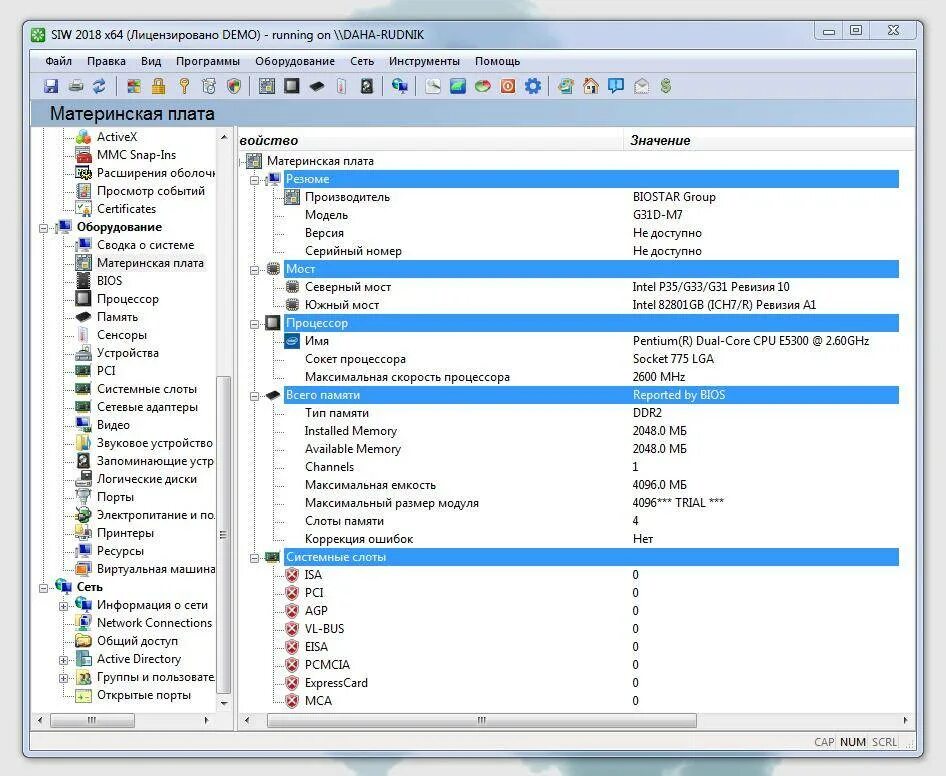The height and width of the screenshot is (776, 946).
Task: Click the document with clock toolbar icon
Action: (209, 86)
